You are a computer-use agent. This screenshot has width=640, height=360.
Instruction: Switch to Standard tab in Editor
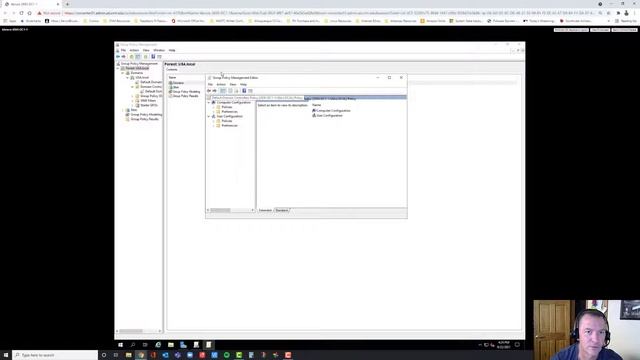[282, 211]
